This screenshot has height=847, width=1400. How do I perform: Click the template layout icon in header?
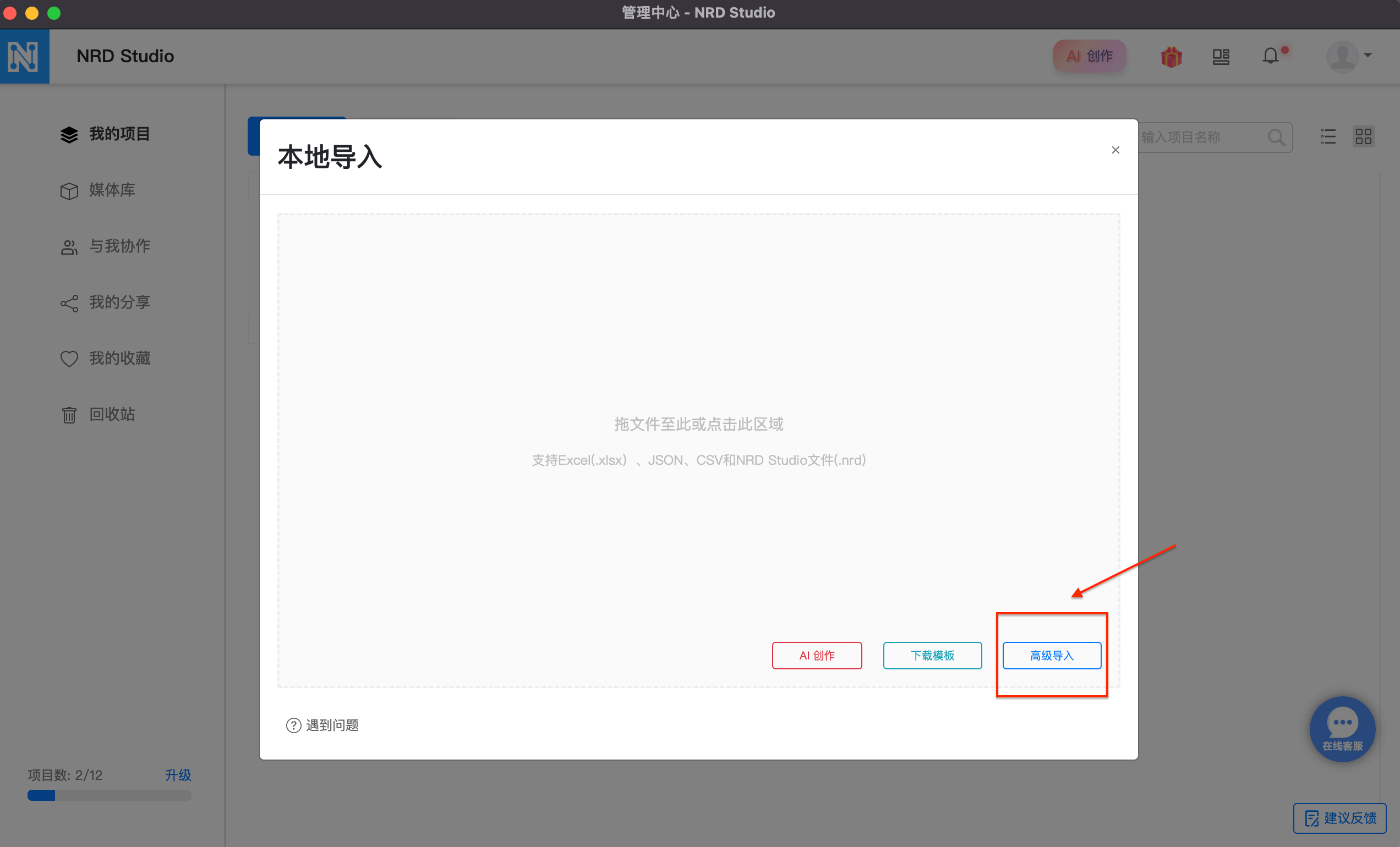[1221, 56]
